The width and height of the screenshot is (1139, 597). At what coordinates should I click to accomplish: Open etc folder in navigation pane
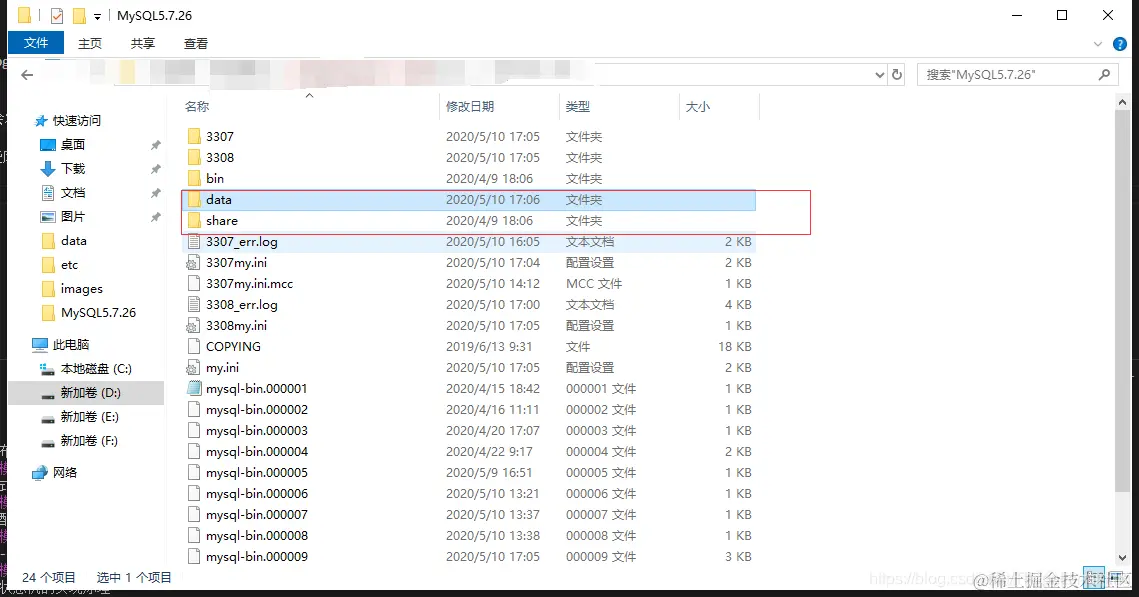tap(69, 264)
